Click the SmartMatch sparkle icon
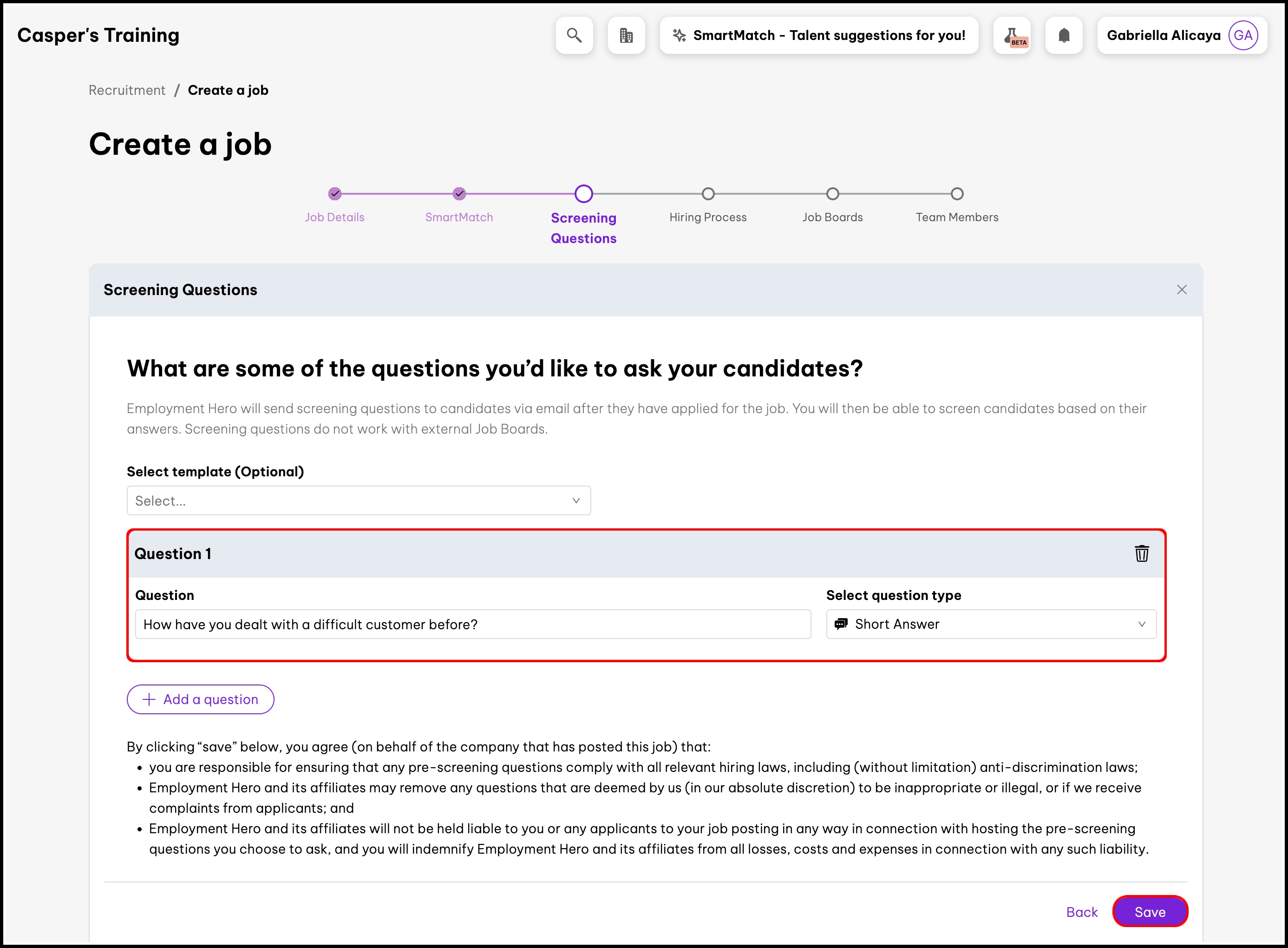 (x=680, y=36)
